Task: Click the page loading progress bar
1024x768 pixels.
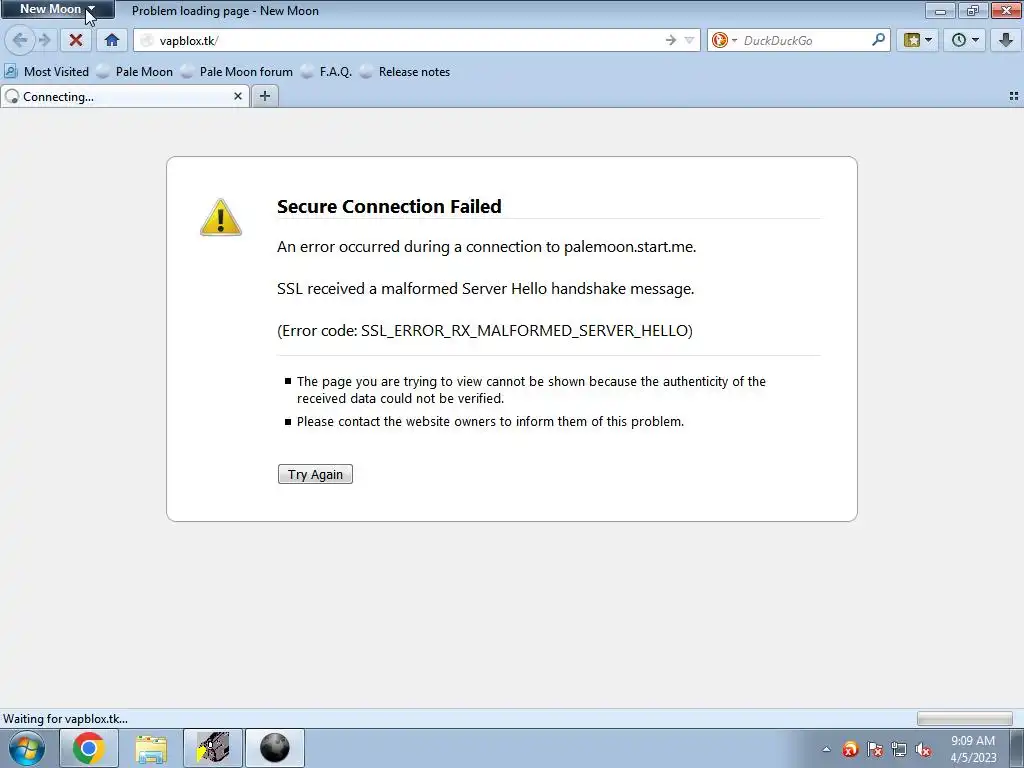Action: (x=965, y=719)
